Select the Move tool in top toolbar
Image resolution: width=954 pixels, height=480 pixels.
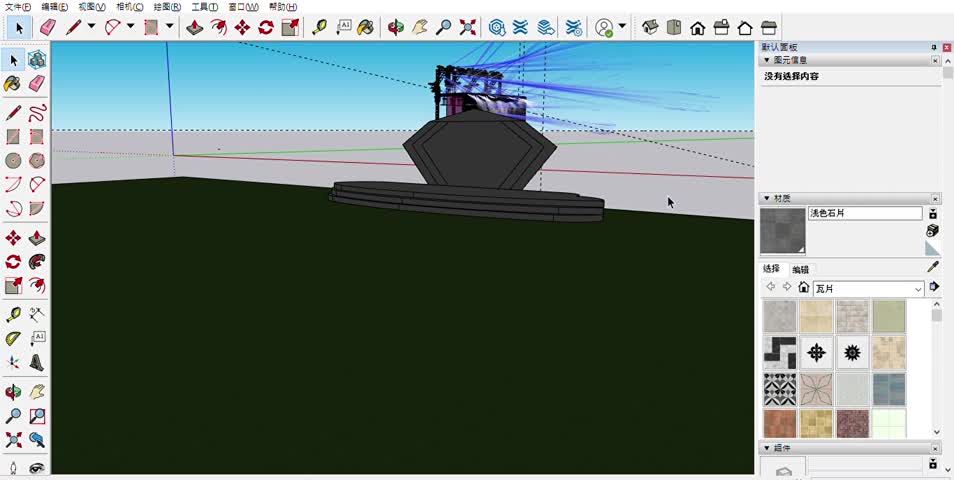click(x=242, y=28)
